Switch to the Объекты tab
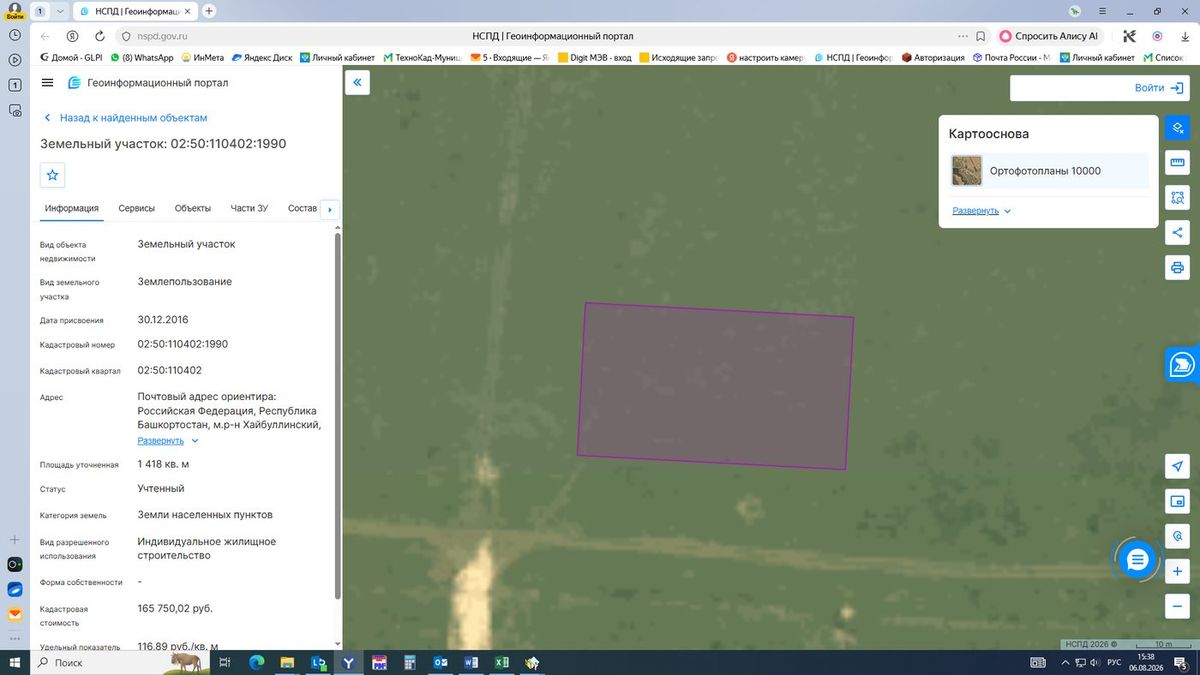The height and width of the screenshot is (675, 1200). pos(193,208)
